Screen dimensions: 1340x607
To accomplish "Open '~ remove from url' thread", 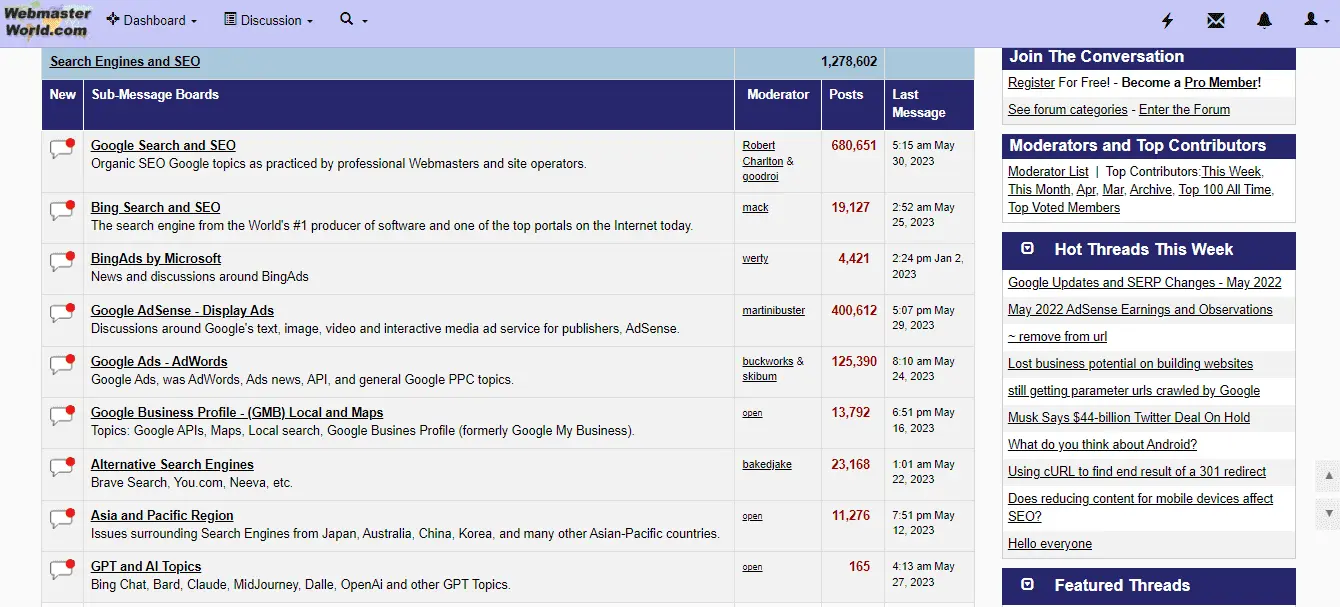I will 1057,337.
